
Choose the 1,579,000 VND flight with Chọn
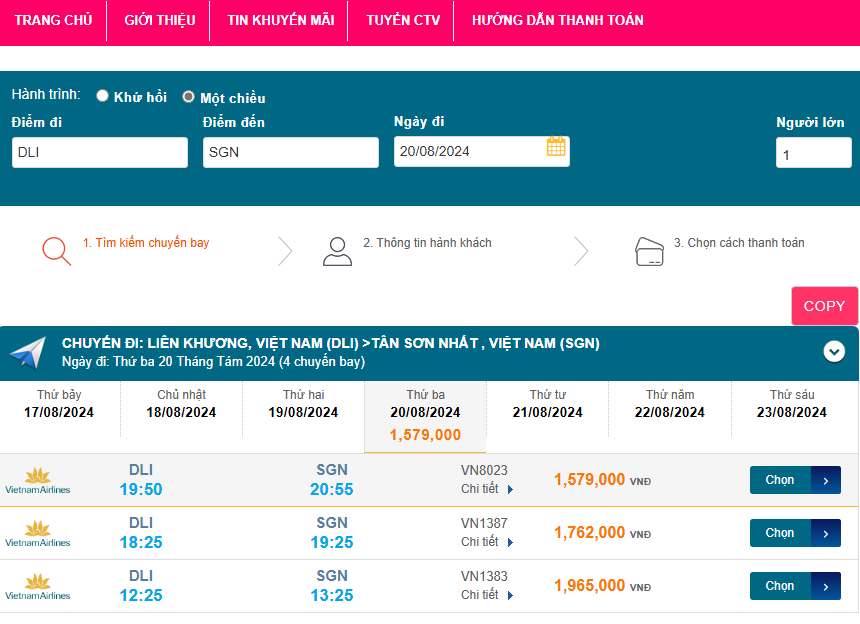pos(794,480)
